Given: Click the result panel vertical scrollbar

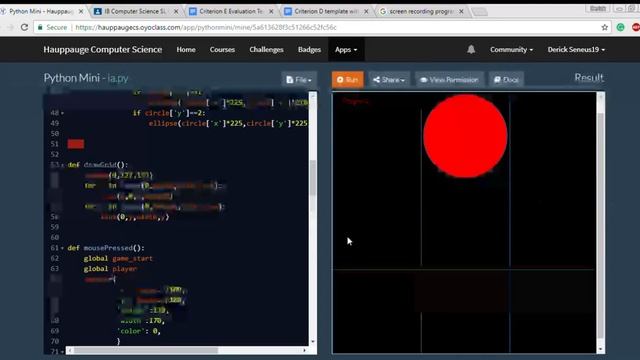Looking at the screenshot, I should click(600, 226).
